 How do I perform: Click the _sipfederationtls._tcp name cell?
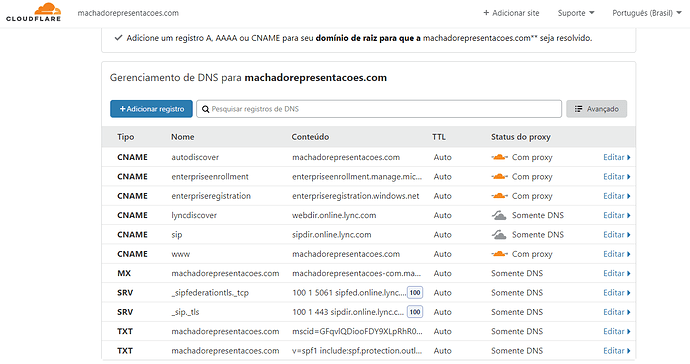[210, 293]
